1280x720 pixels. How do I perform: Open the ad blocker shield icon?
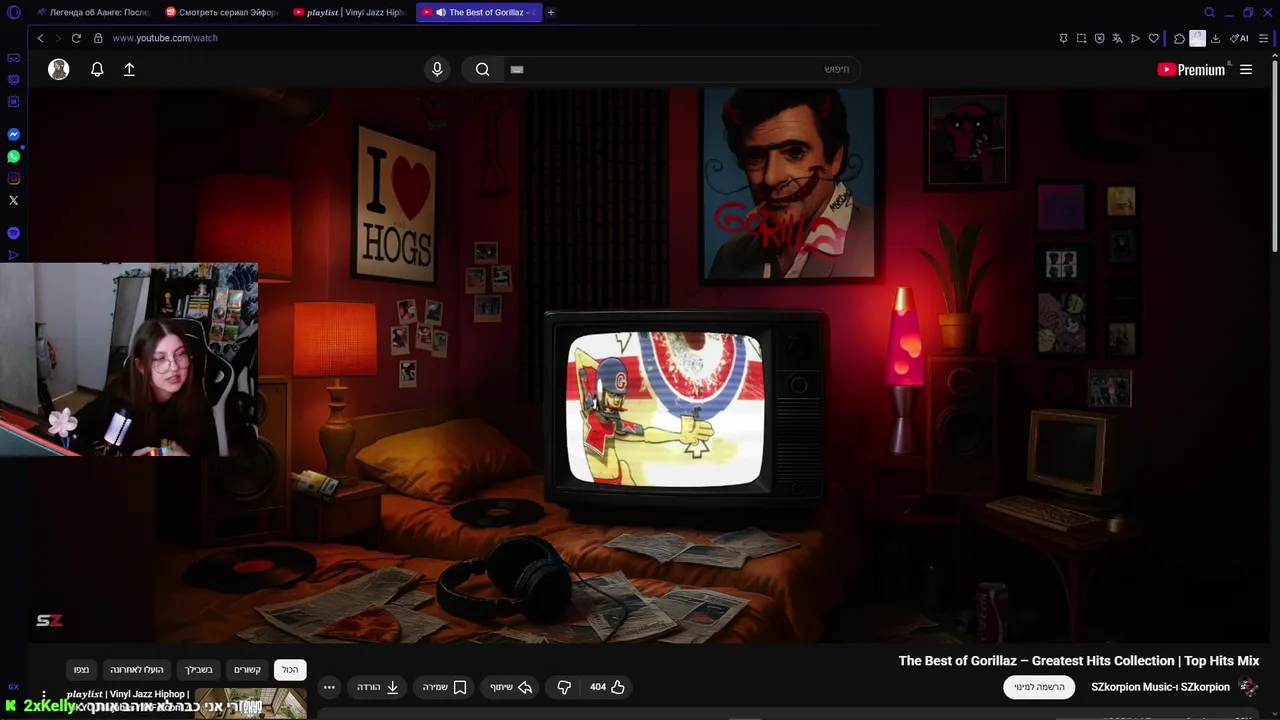click(1099, 38)
